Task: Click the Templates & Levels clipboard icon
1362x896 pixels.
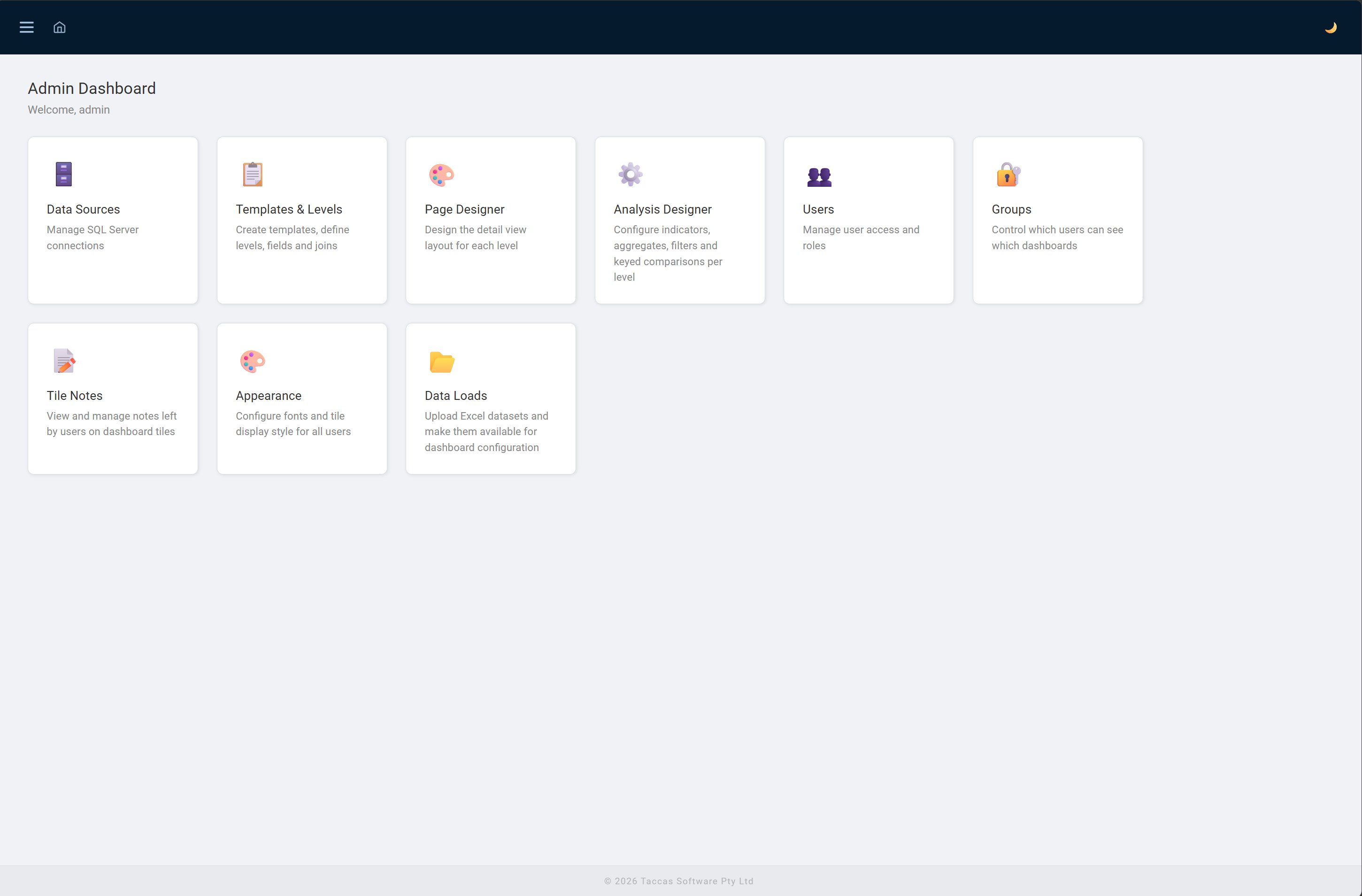Action: tap(253, 175)
